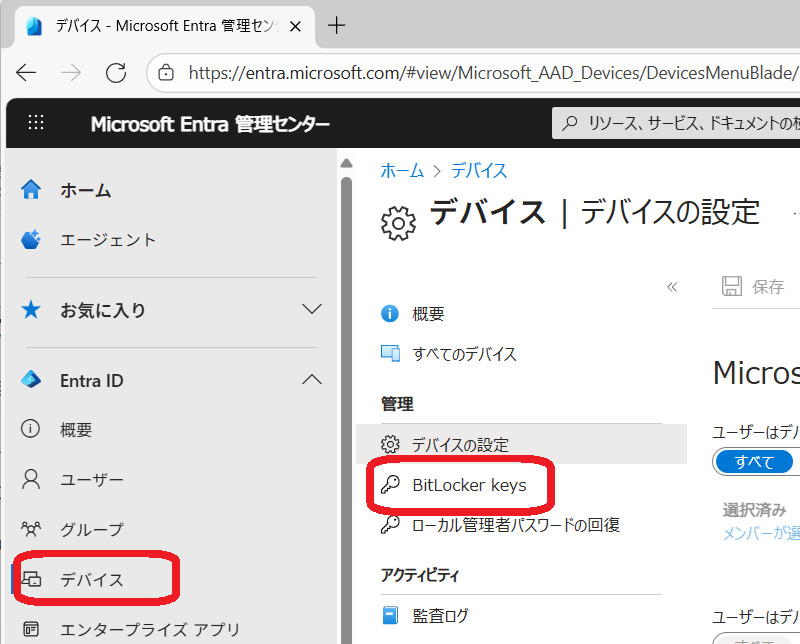800x644 pixels.
Task: Click the gear icon beside page title
Action: pos(398,223)
